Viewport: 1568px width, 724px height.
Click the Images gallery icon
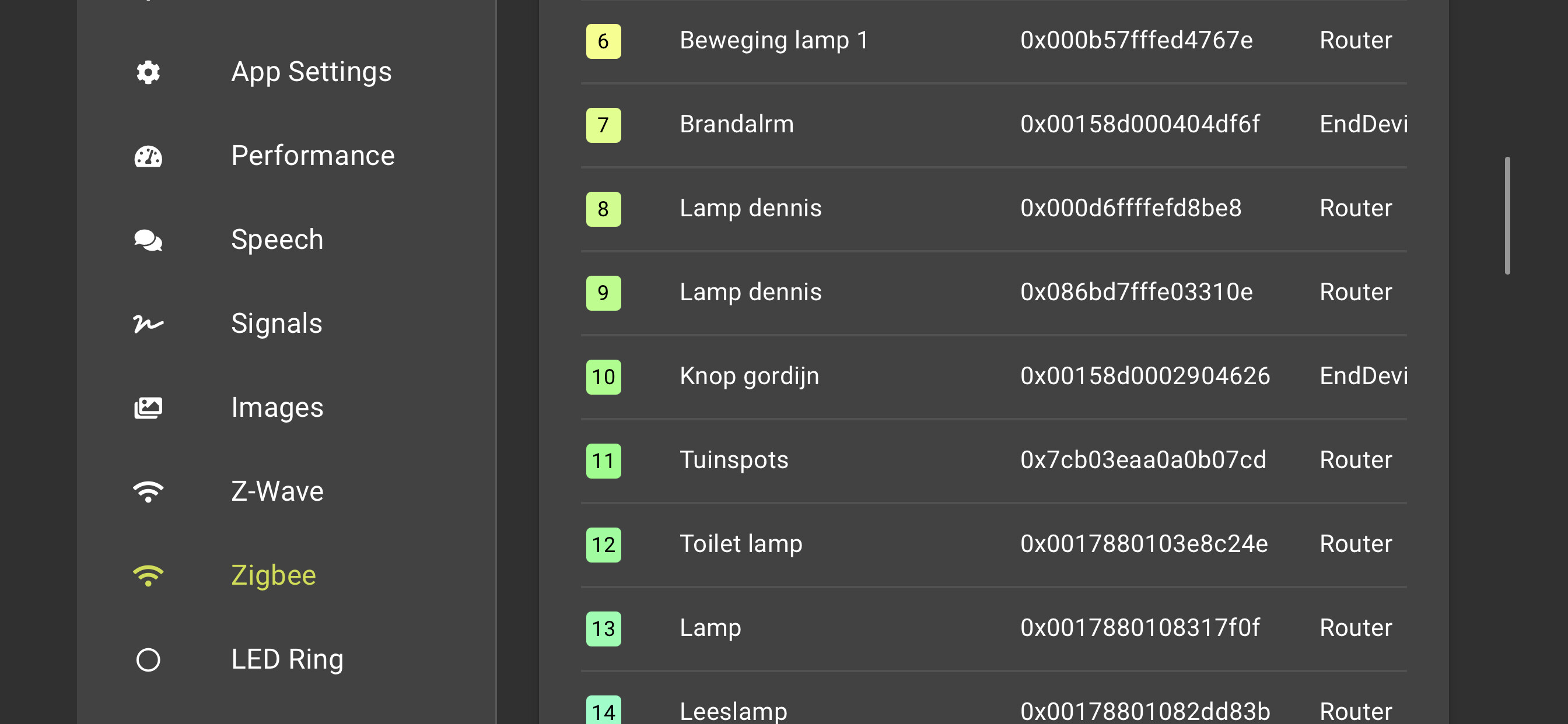pyautogui.click(x=148, y=407)
